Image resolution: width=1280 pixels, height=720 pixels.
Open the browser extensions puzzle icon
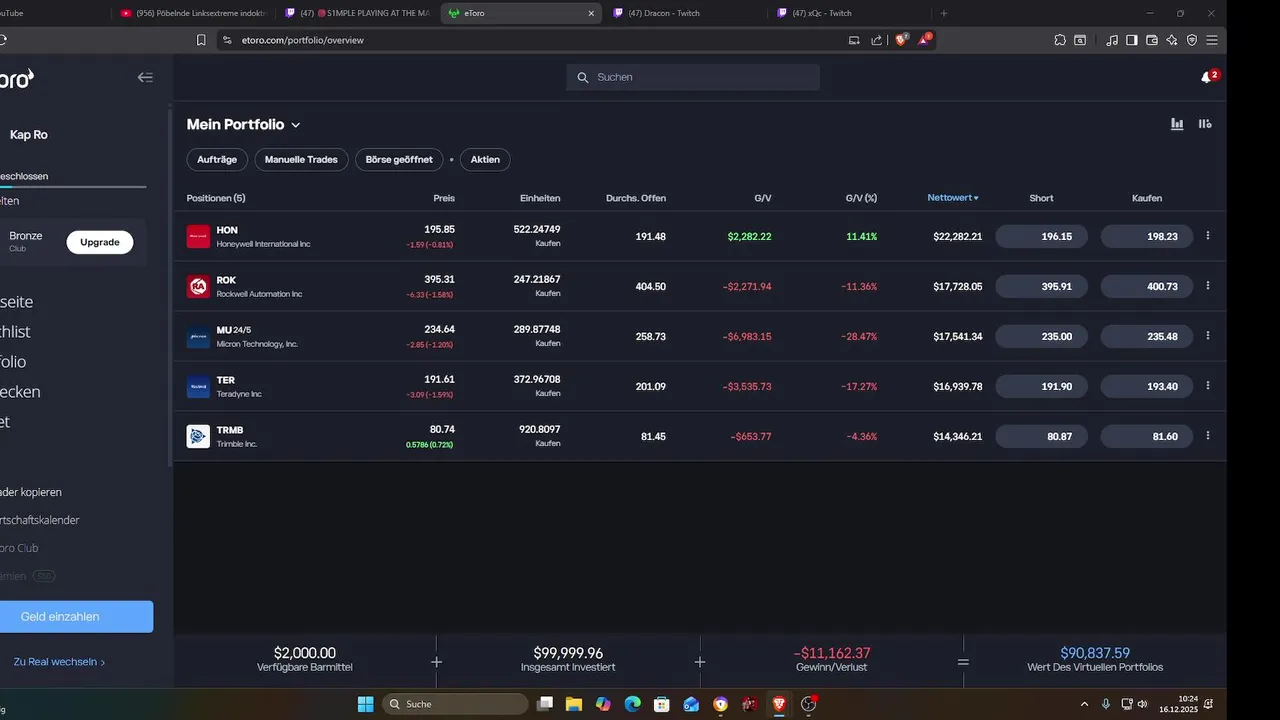pyautogui.click(x=1059, y=40)
